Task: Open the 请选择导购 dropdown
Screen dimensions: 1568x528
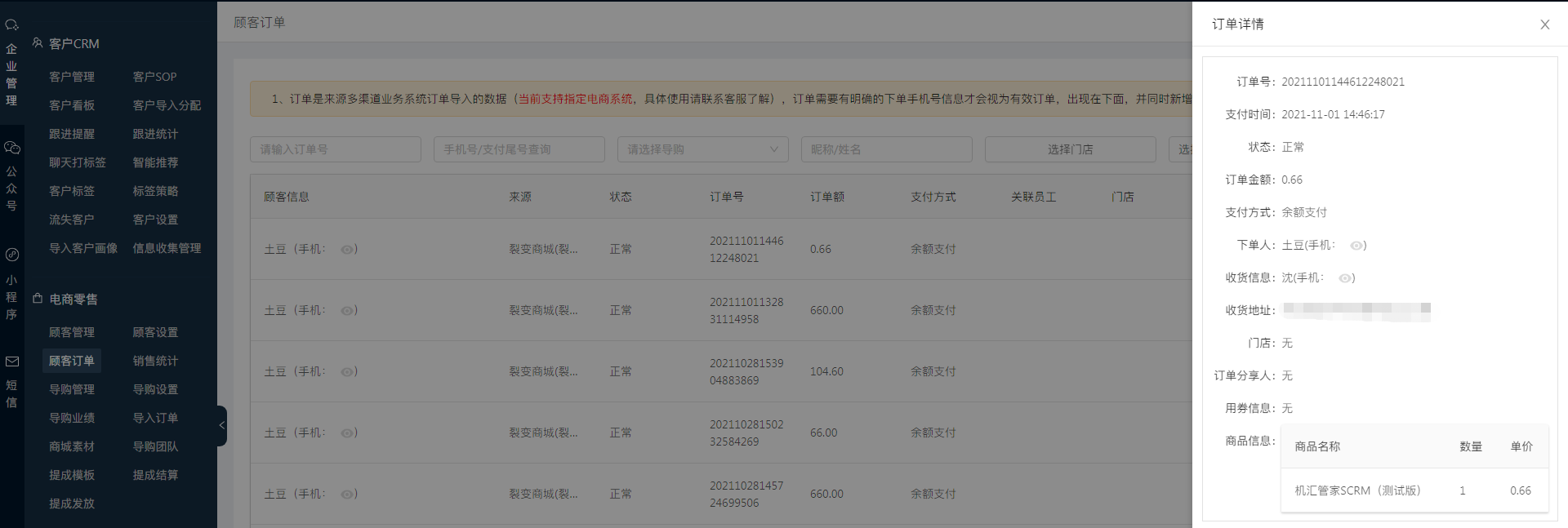Action: (702, 149)
